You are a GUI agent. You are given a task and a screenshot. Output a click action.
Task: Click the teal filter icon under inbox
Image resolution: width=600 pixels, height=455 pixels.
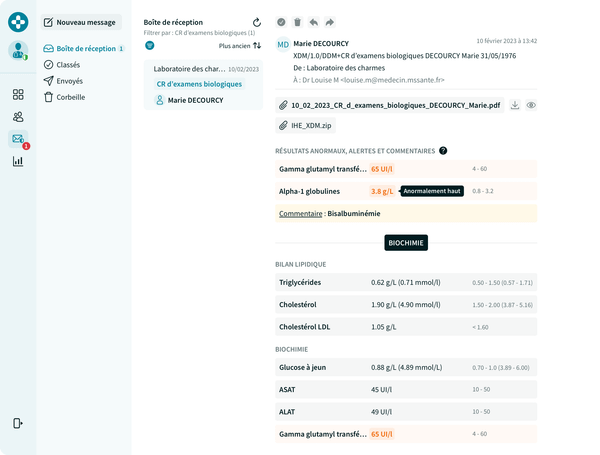[x=150, y=46]
